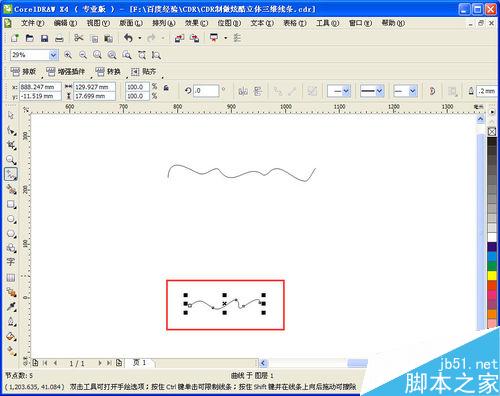Select the Crop tool in toolbox
Image resolution: width=500 pixels, height=396 pixels.
click(x=11, y=145)
